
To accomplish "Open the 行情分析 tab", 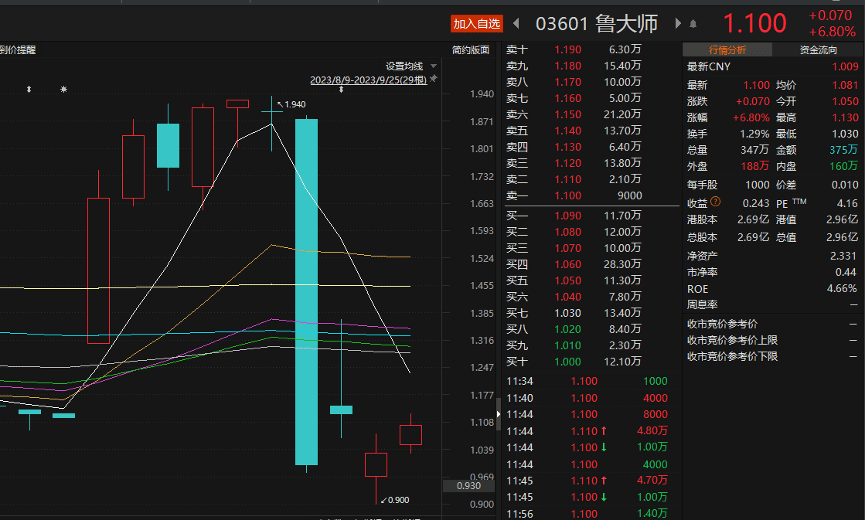I will (727, 50).
